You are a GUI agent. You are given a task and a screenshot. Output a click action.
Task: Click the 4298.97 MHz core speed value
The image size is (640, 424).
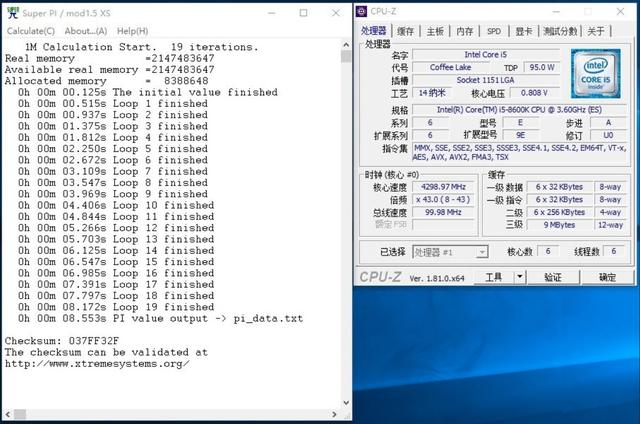point(443,187)
